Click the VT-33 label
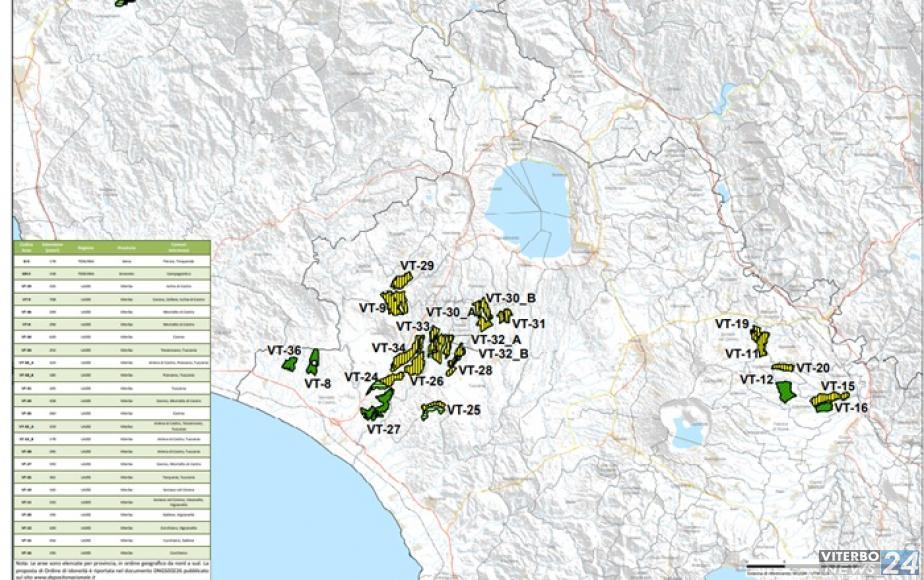Viewport: 924px width, 580px height. (x=413, y=327)
